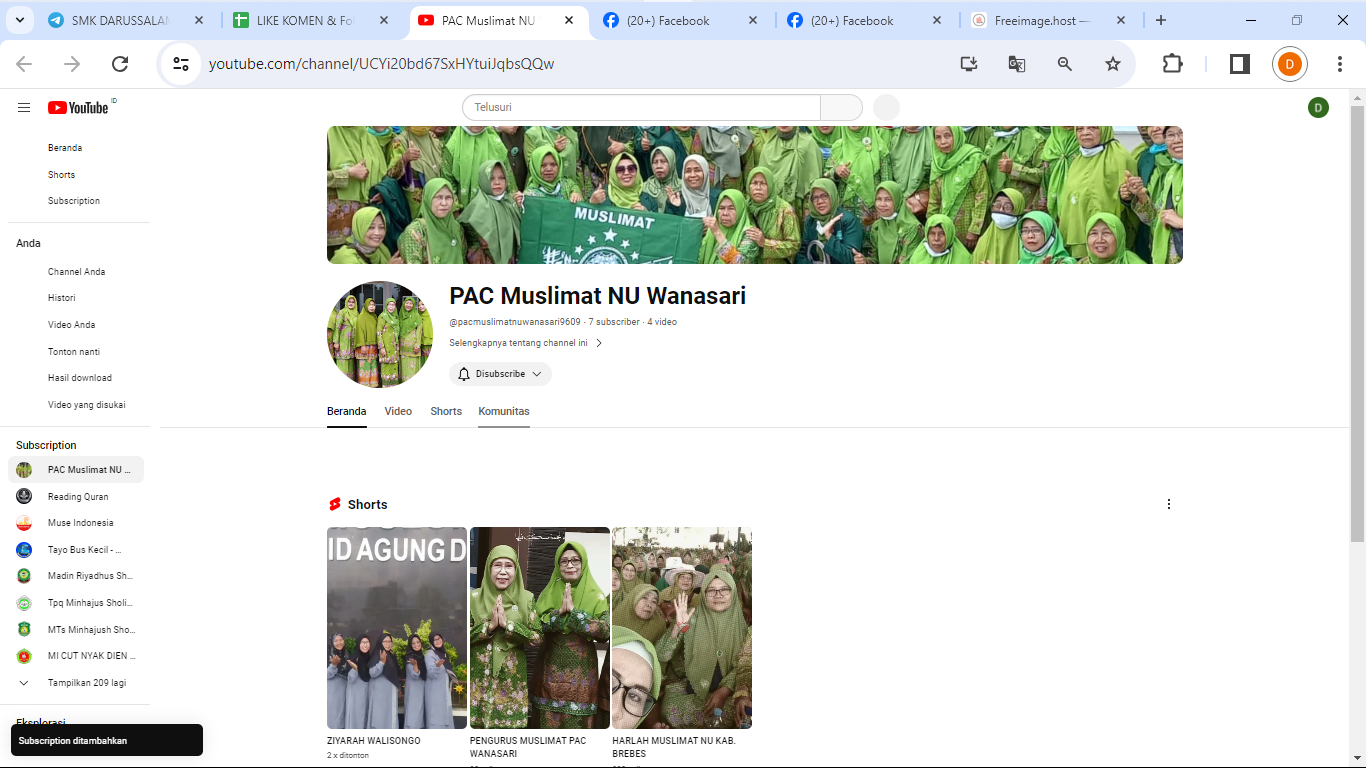Click the address bar URL
The height and width of the screenshot is (768, 1366).
point(381,64)
